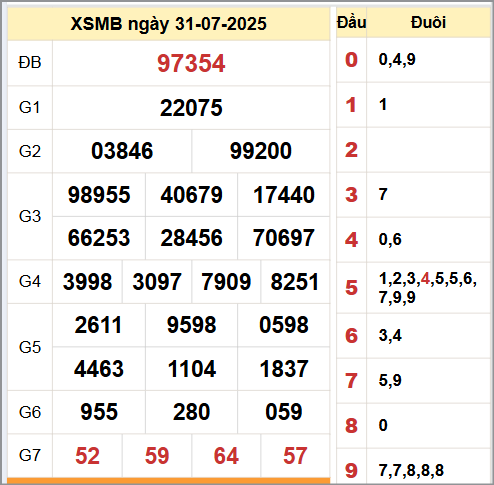Click G5 number 1104
The width and height of the screenshot is (494, 485).
(x=192, y=369)
